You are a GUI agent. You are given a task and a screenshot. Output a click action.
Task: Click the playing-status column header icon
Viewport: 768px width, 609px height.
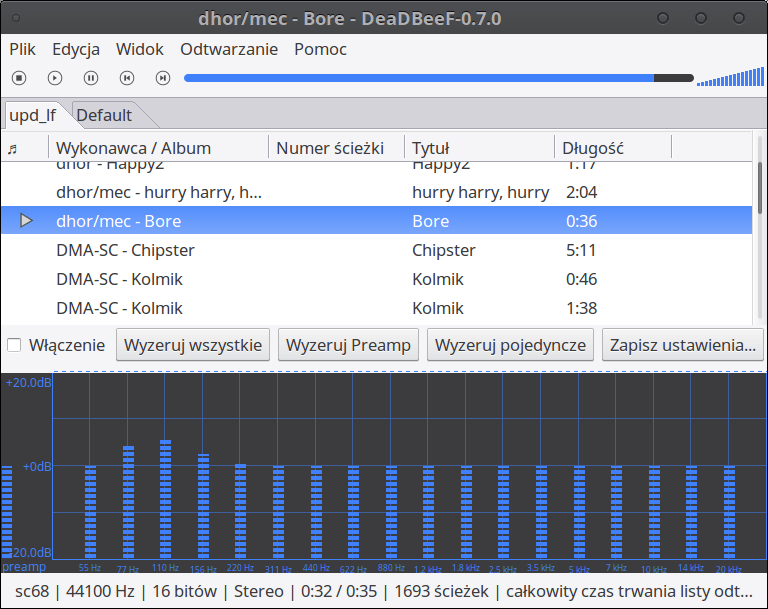13,148
